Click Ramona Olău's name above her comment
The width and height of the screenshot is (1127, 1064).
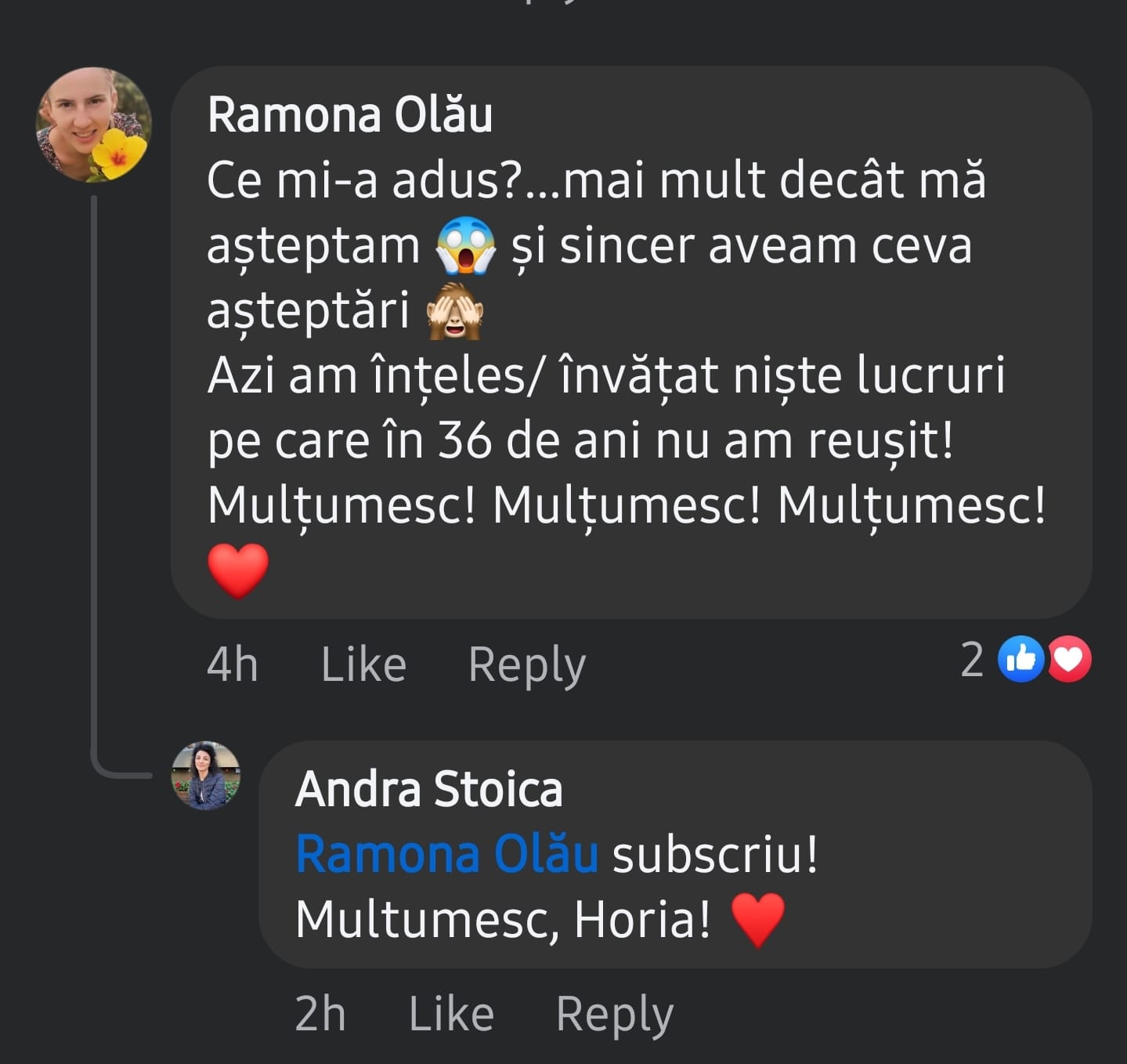pyautogui.click(x=352, y=114)
